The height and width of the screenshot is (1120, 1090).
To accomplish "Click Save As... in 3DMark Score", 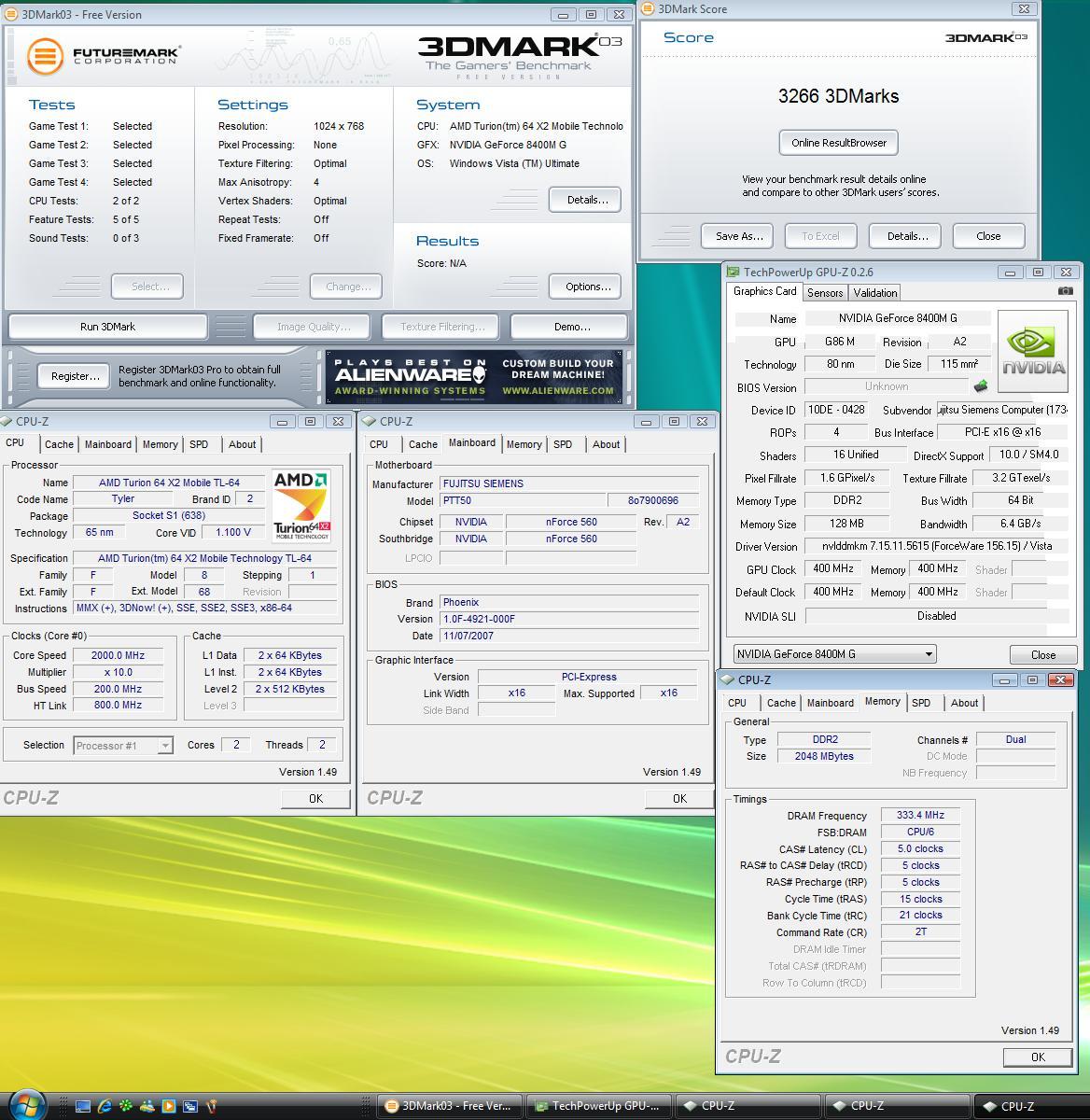I will pos(739,236).
